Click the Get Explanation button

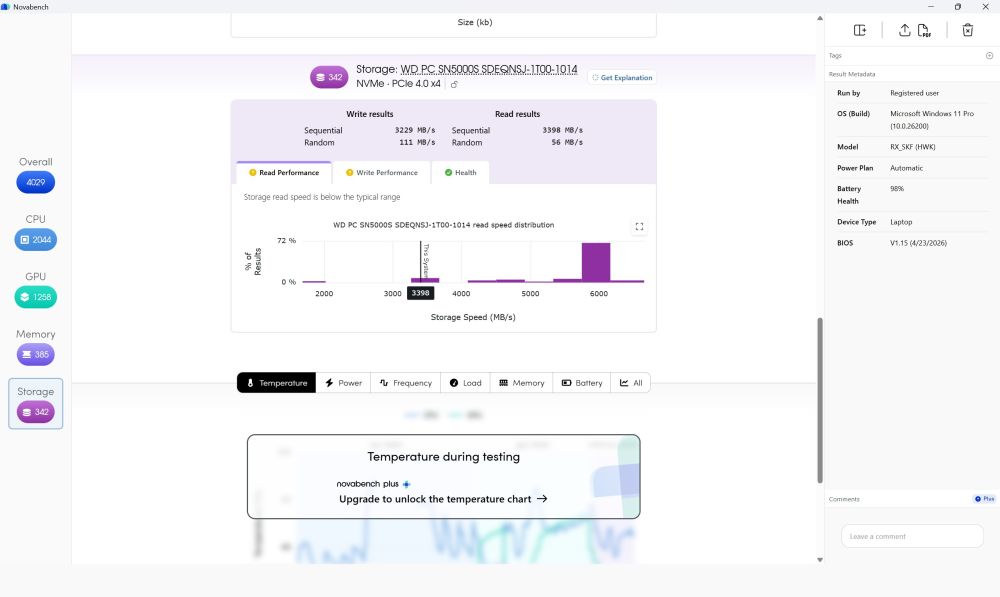point(622,78)
